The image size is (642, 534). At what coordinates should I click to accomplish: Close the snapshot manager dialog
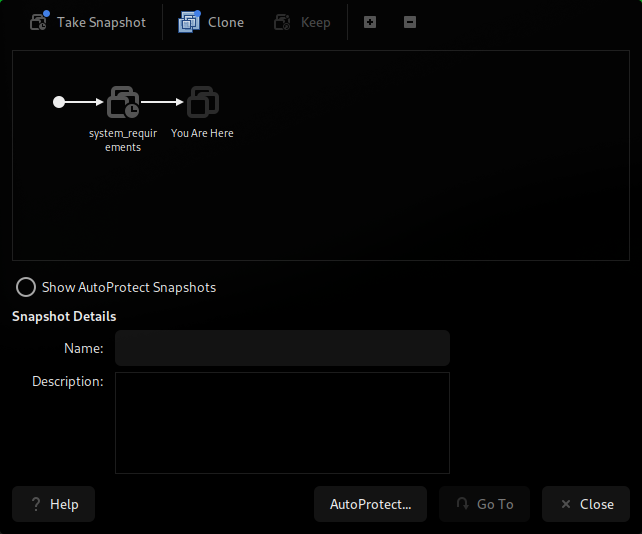(586, 504)
